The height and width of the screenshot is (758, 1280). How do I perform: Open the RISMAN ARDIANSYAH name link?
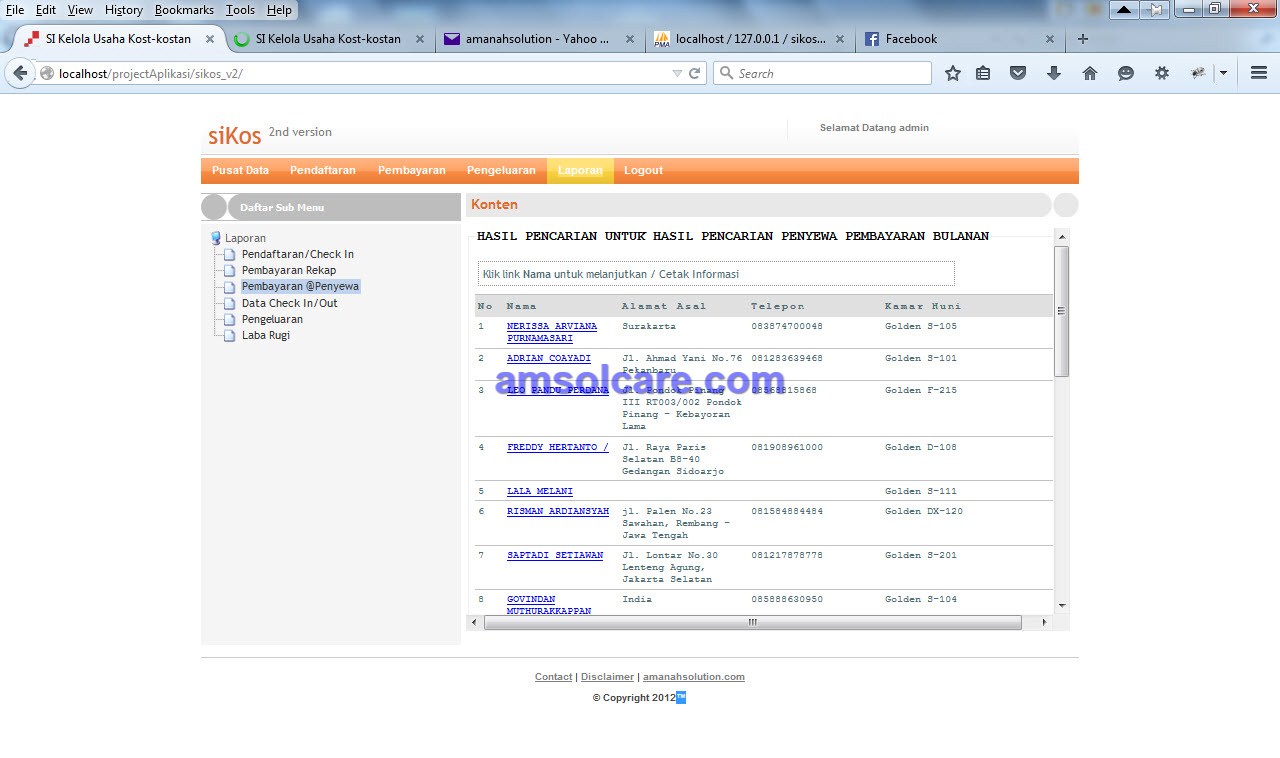tap(558, 511)
